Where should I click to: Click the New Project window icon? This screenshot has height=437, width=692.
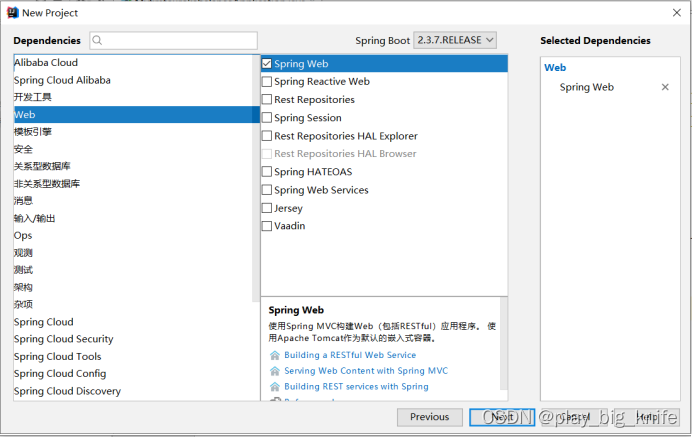pyautogui.click(x=12, y=13)
